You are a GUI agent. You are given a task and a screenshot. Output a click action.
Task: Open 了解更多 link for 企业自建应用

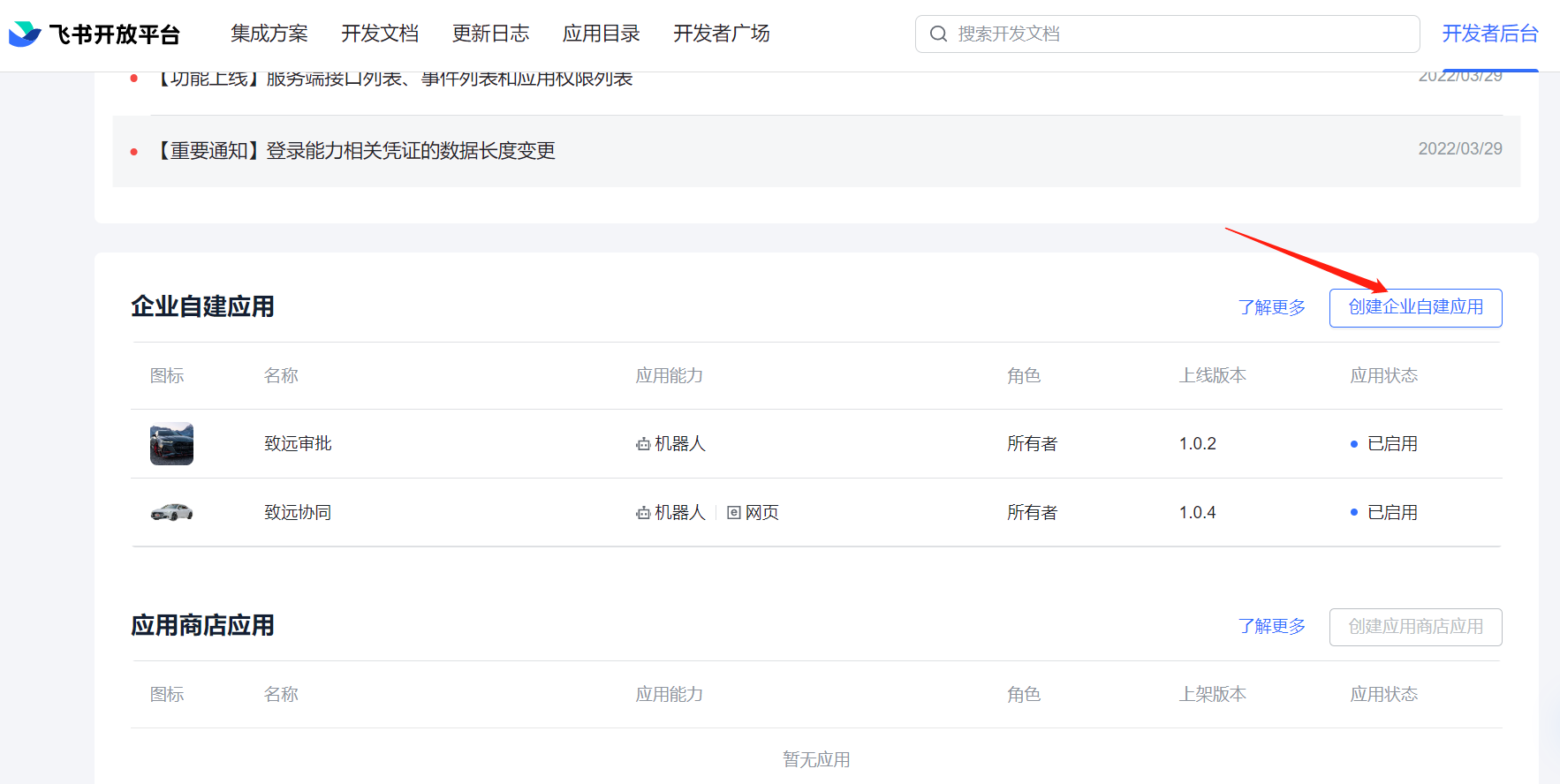(1271, 307)
